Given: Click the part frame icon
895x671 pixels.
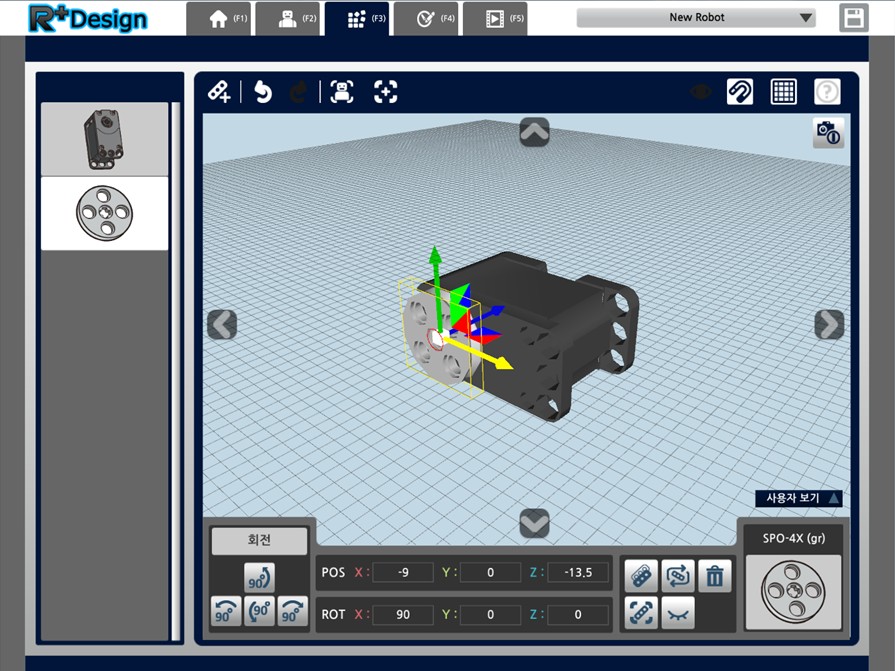Looking at the screenshot, I should 641,576.
